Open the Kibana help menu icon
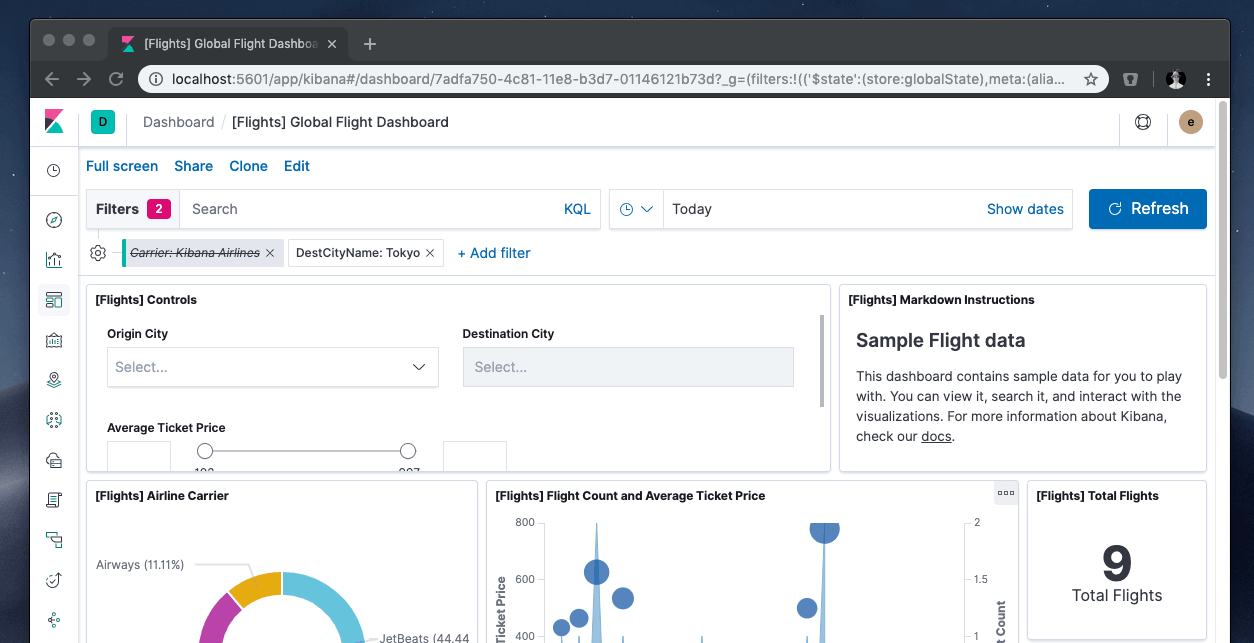Viewport: 1254px width, 643px height. 1143,122
